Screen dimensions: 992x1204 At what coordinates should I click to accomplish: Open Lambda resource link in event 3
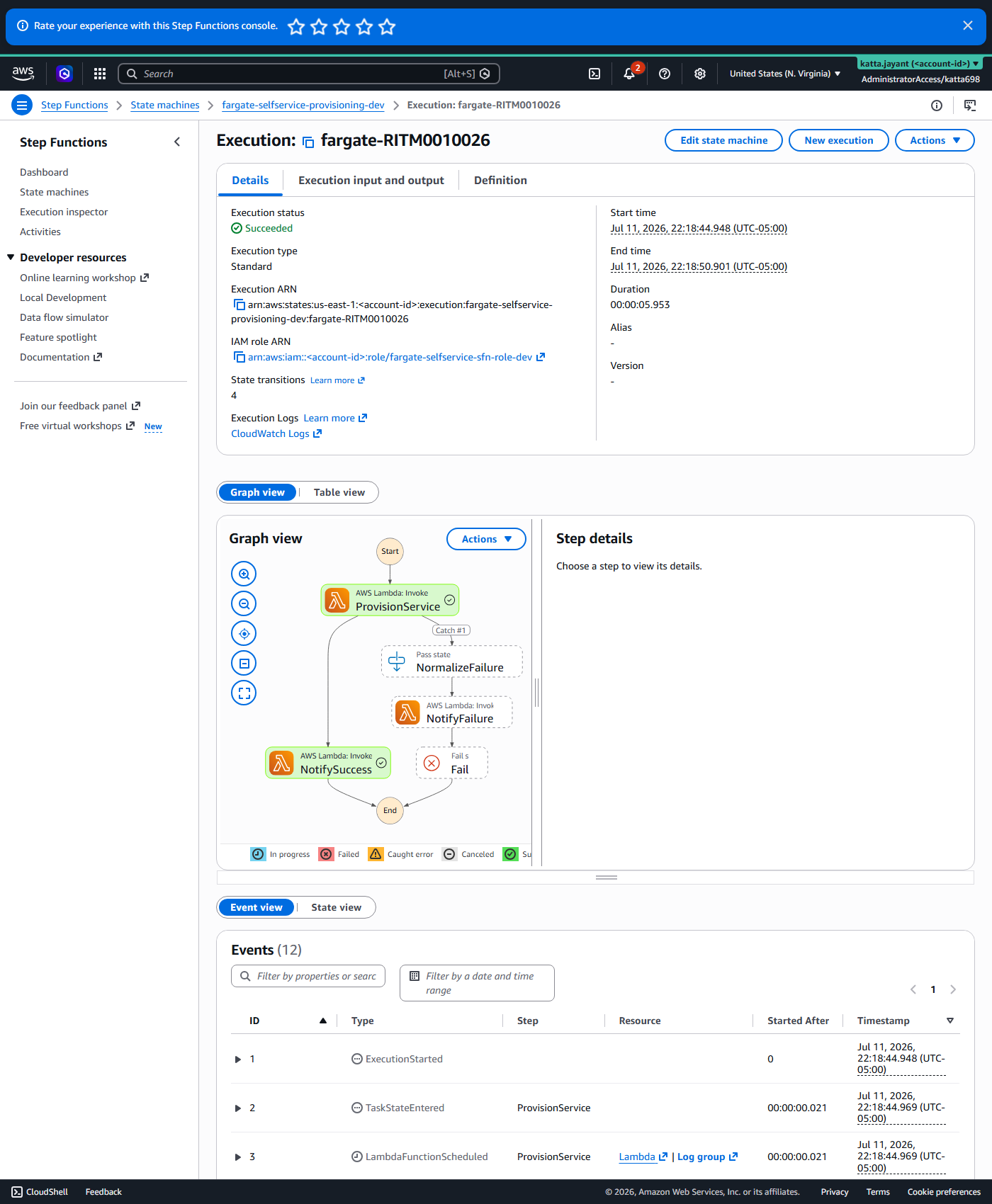coord(643,1157)
